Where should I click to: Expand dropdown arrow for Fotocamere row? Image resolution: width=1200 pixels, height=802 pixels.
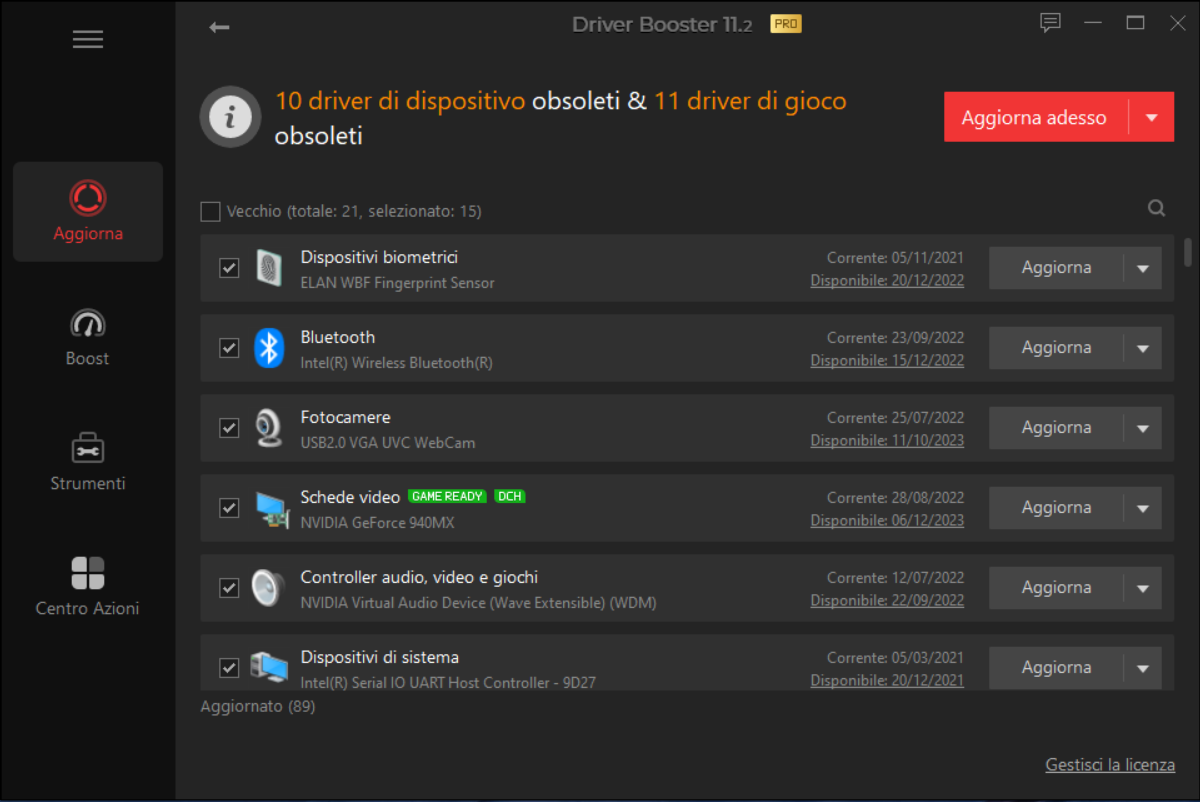1143,428
